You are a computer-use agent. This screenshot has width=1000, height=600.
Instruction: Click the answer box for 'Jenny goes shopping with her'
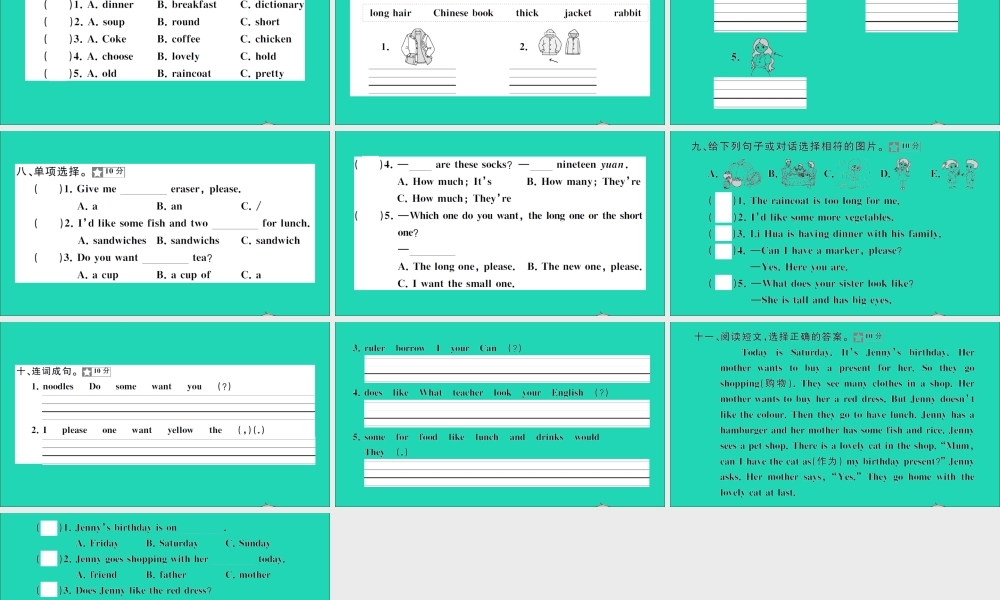click(x=49, y=559)
